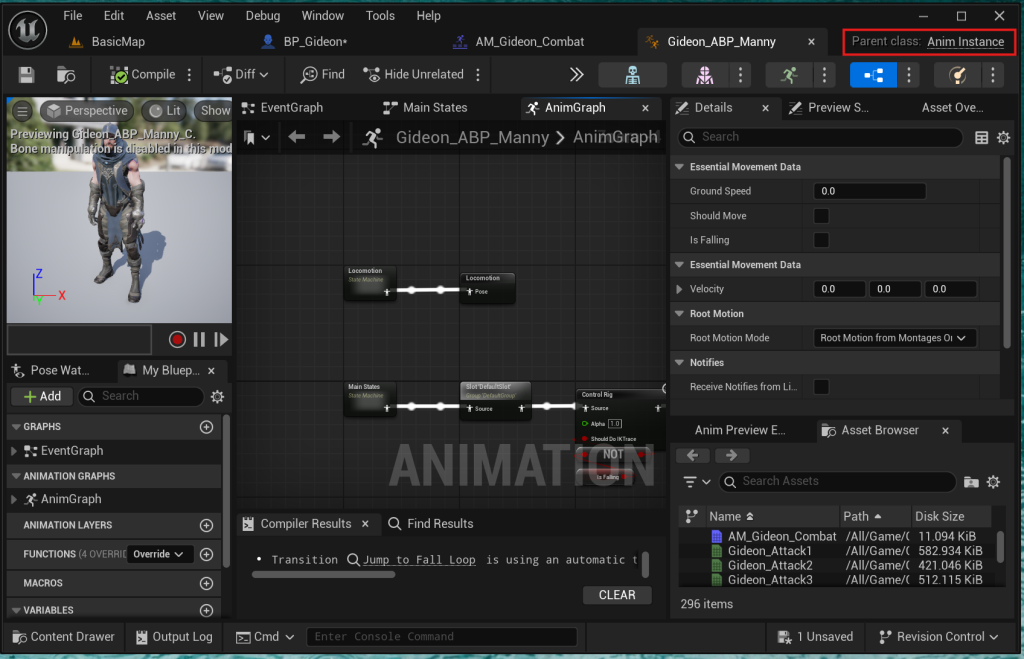The height and width of the screenshot is (659, 1024).
Task: Toggle Hide Unrelated nodes
Action: pyautogui.click(x=413, y=74)
